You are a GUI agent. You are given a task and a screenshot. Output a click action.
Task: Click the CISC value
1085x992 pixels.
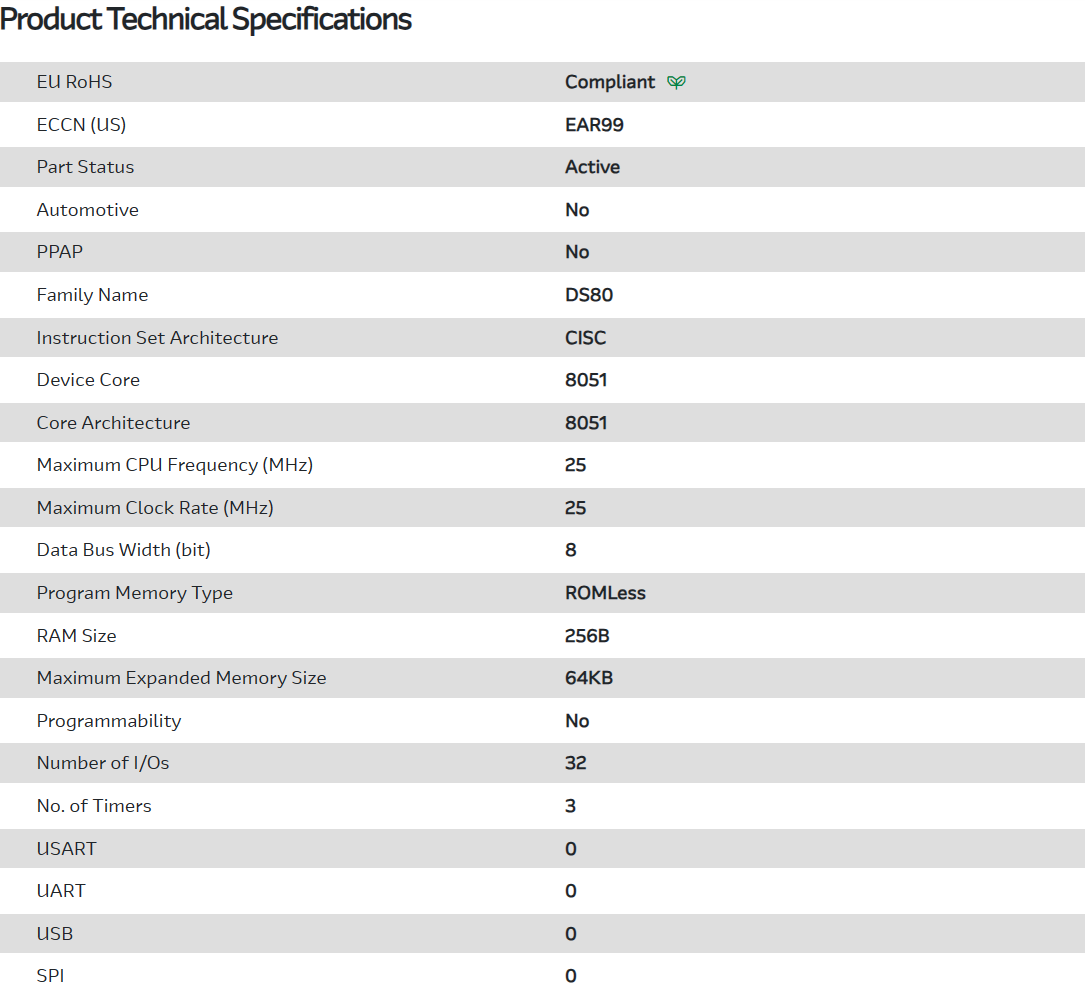click(585, 338)
